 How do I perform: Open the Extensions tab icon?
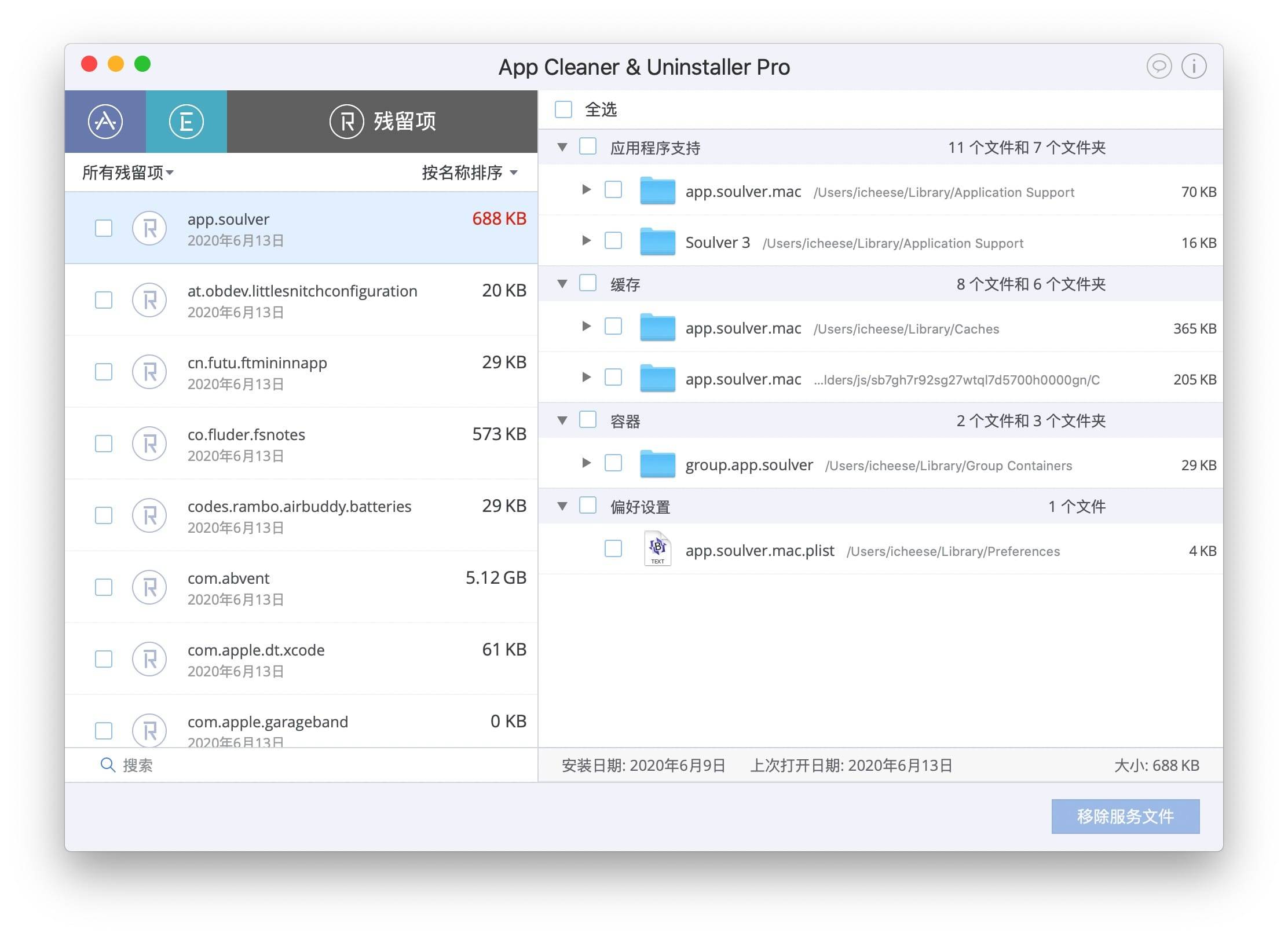[186, 122]
